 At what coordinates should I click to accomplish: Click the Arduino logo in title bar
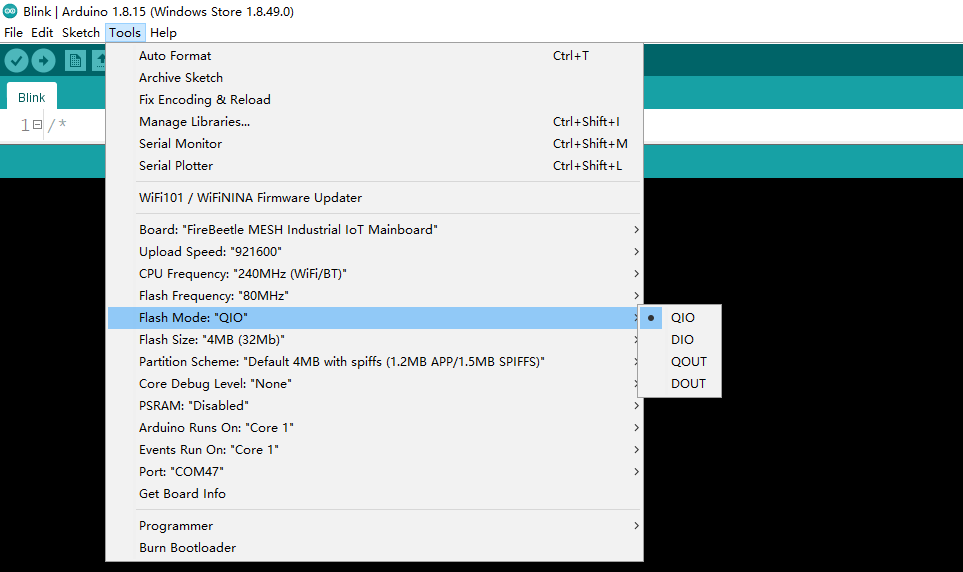[10, 11]
